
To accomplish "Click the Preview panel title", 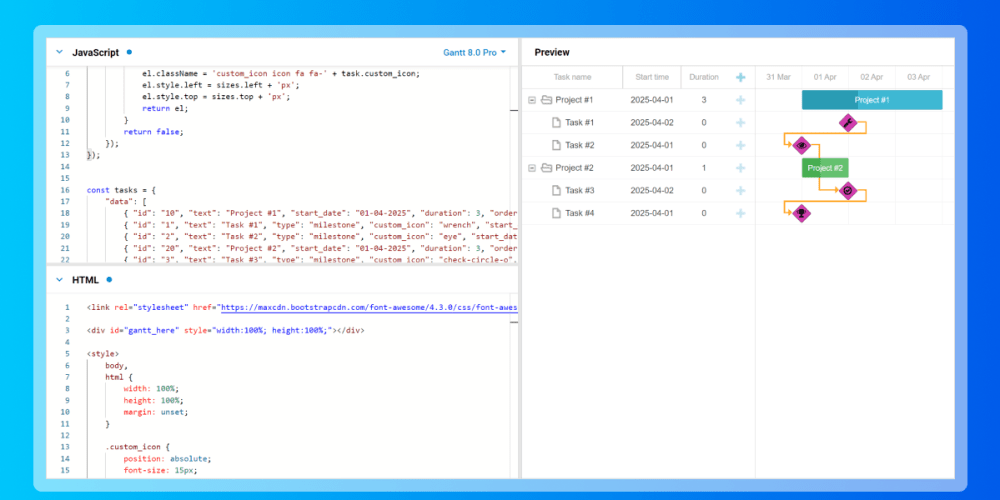I will [552, 52].
